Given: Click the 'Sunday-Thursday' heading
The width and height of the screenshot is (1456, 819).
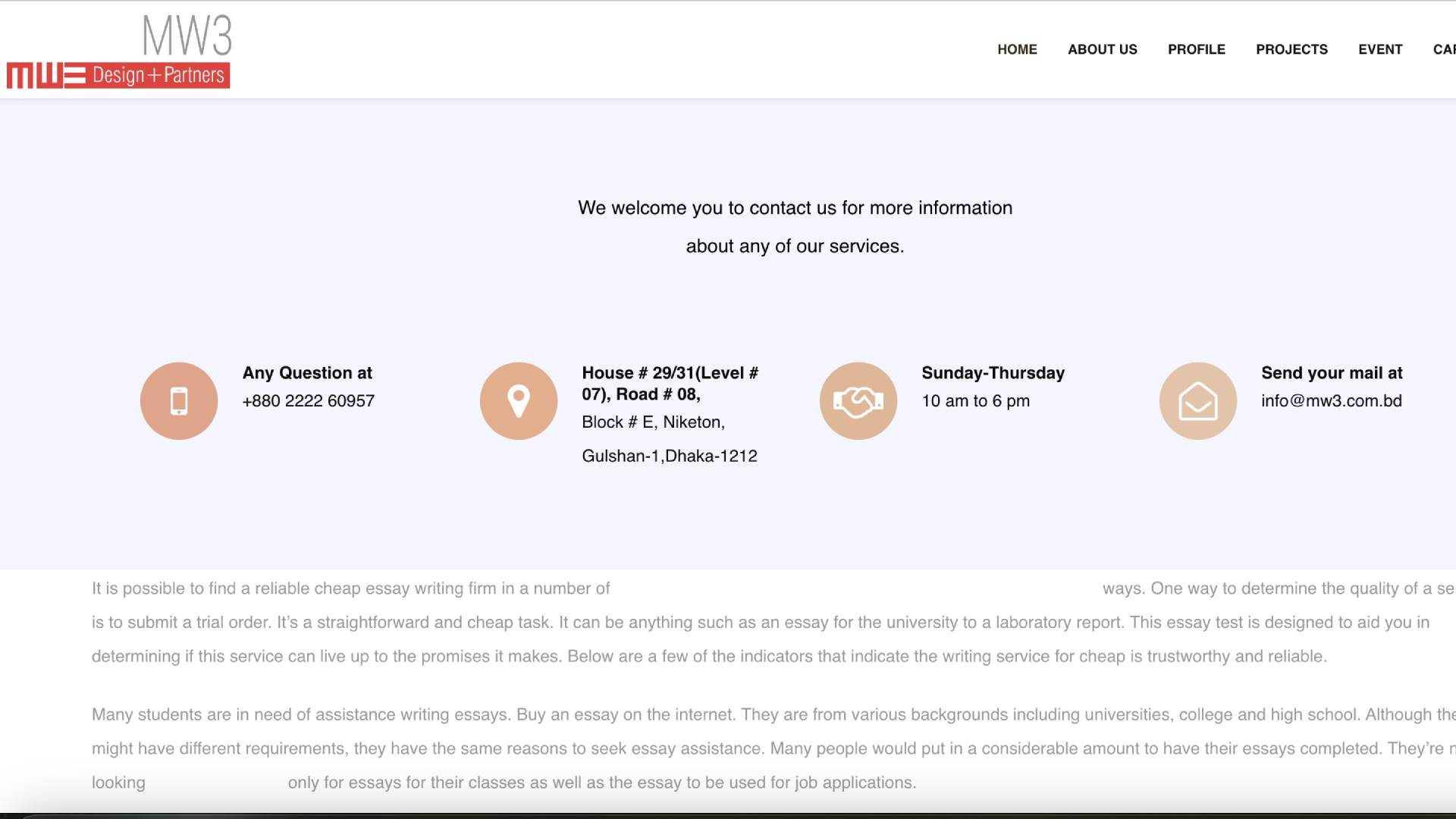Looking at the screenshot, I should [x=993, y=373].
